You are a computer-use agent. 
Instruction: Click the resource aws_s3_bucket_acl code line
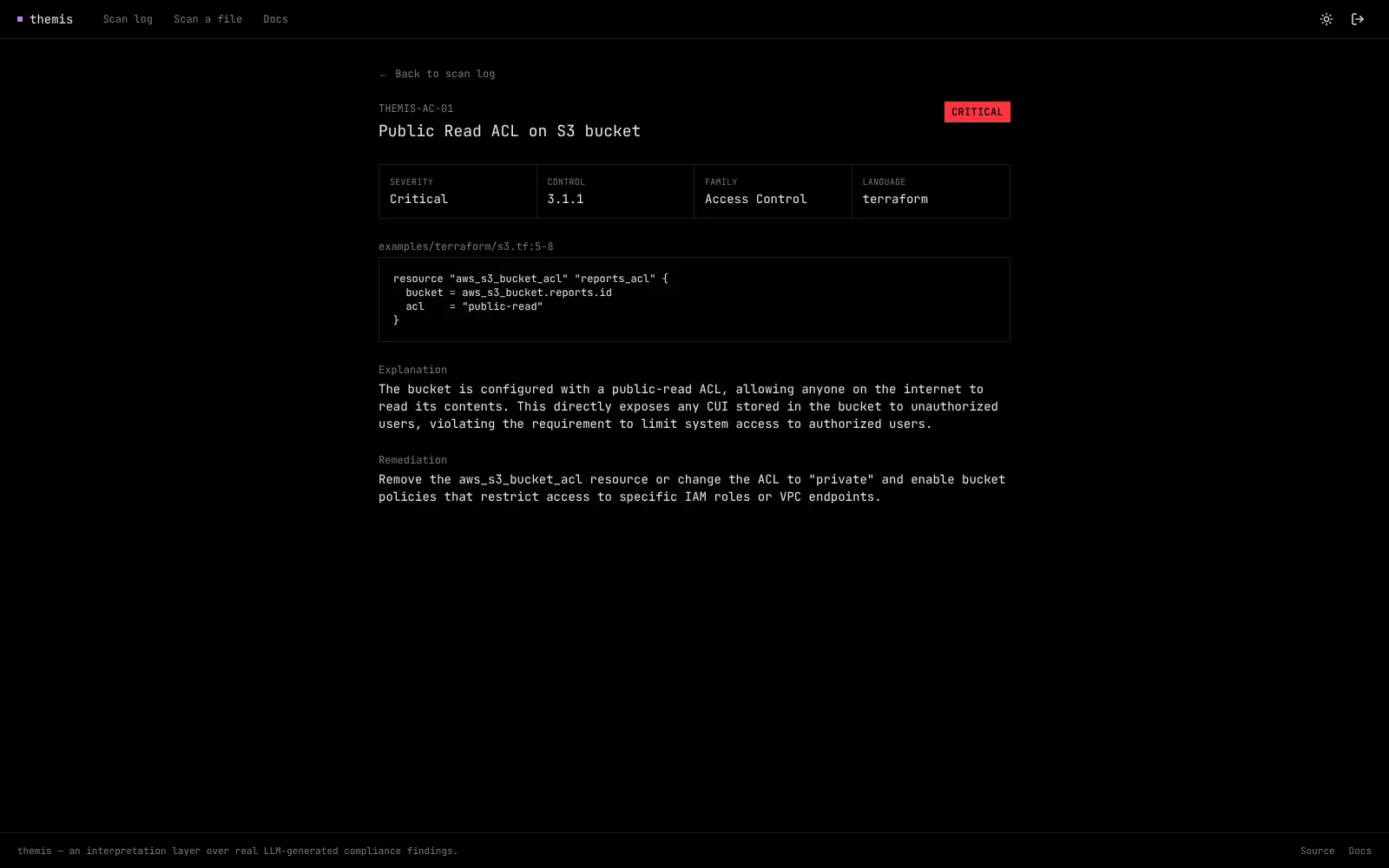tap(530, 279)
